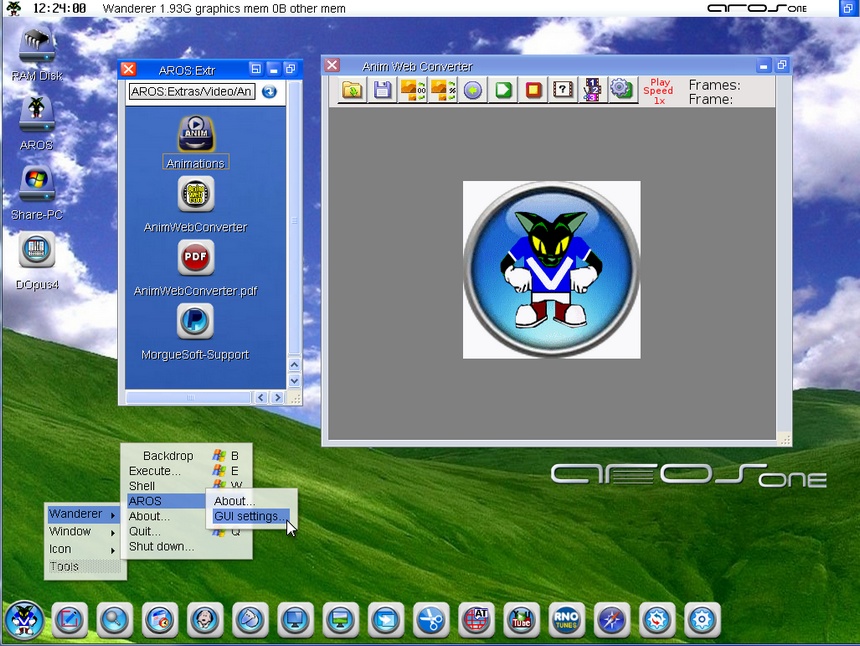Click the vertical scrollbar in the AROS:Extras window
Screen dimensions: 860x646
pyautogui.click(x=294, y=220)
